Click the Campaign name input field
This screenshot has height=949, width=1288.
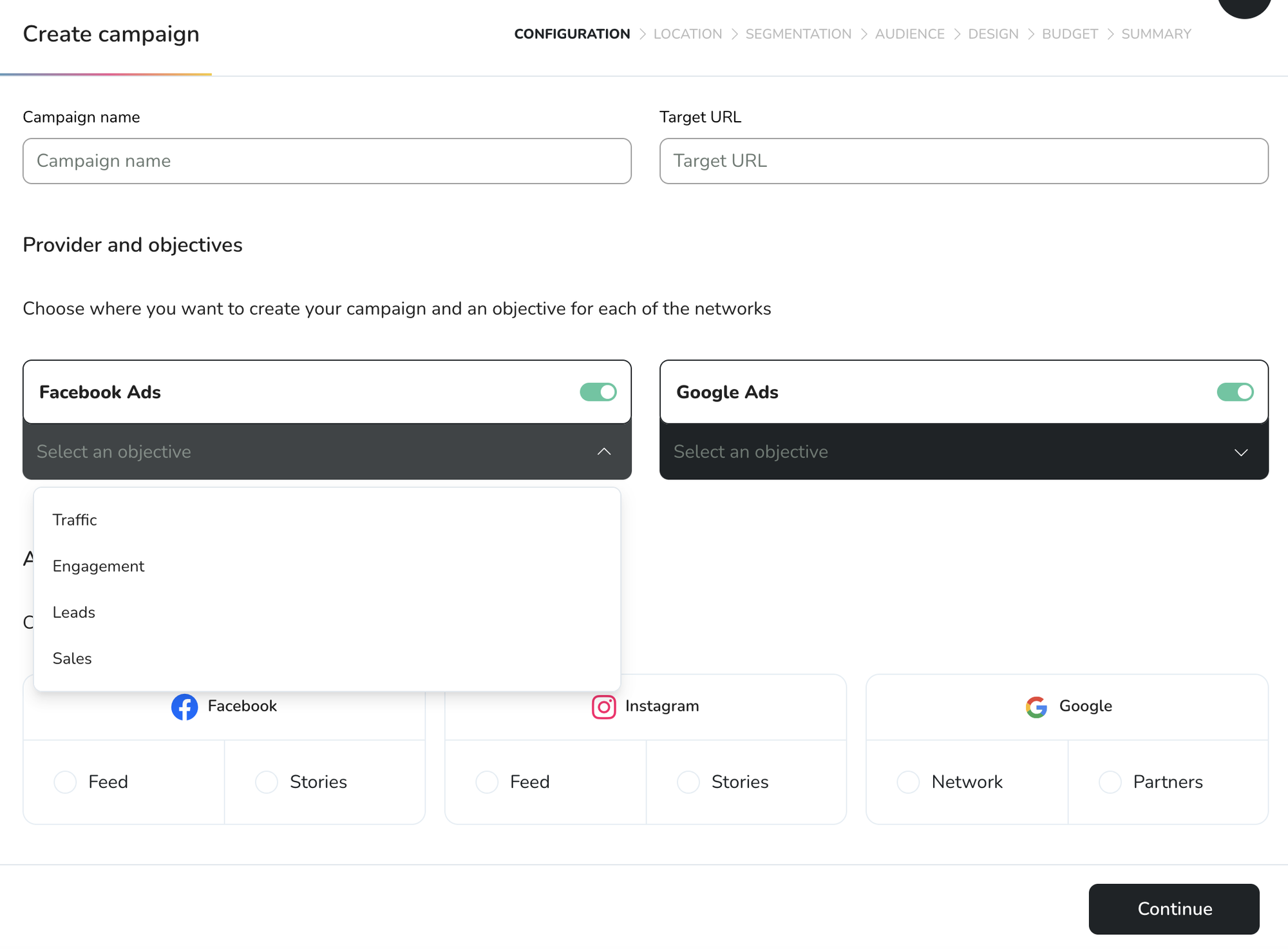(x=327, y=161)
